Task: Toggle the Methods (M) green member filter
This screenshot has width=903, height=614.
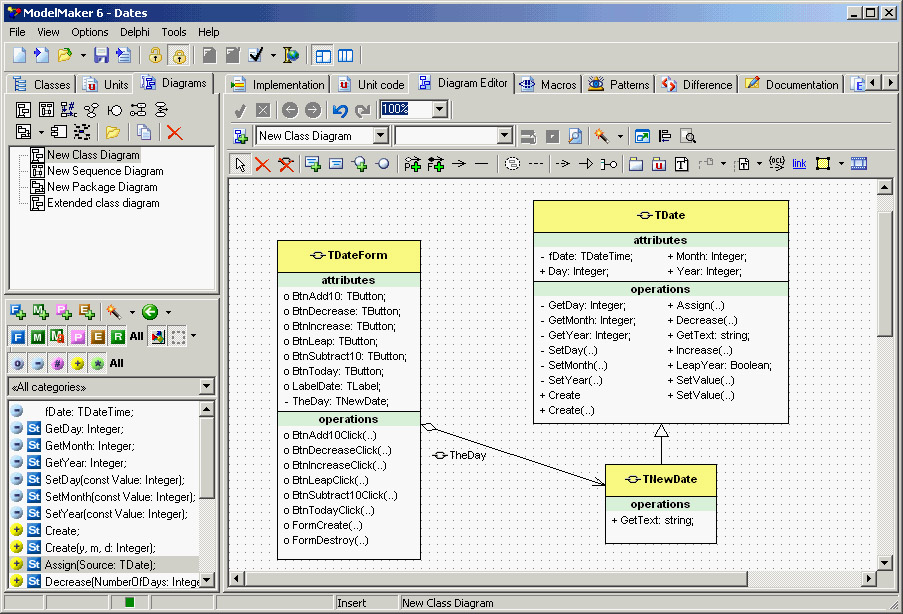Action: 38,336
